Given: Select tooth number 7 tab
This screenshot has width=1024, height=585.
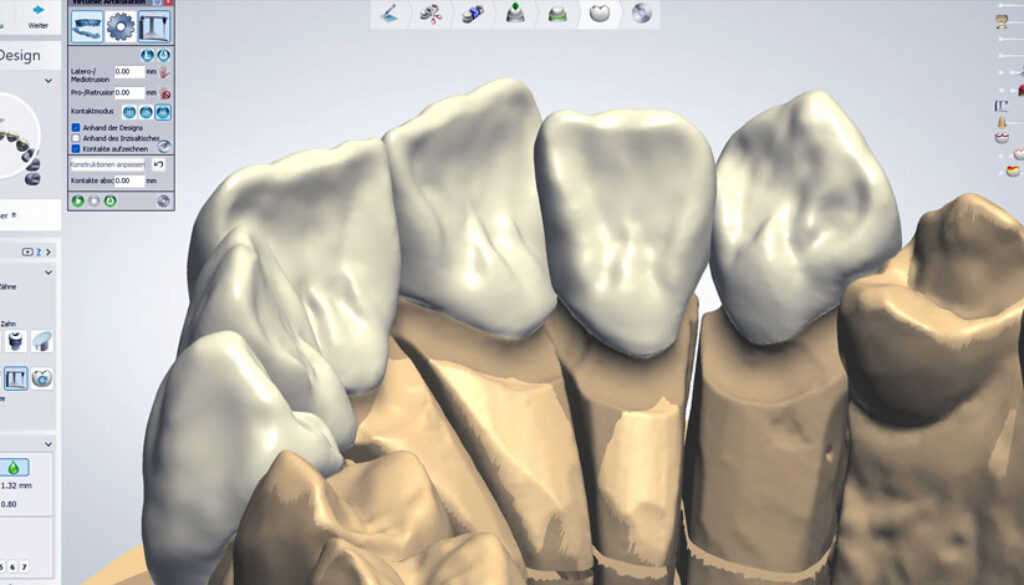Looking at the screenshot, I should tap(25, 567).
